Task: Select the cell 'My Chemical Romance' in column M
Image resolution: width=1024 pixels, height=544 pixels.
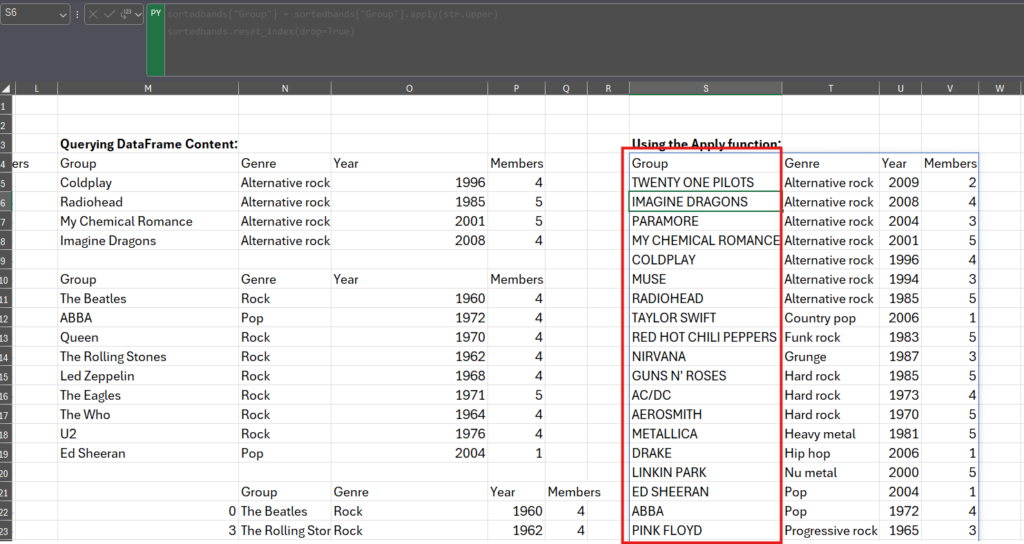Action: tap(148, 221)
